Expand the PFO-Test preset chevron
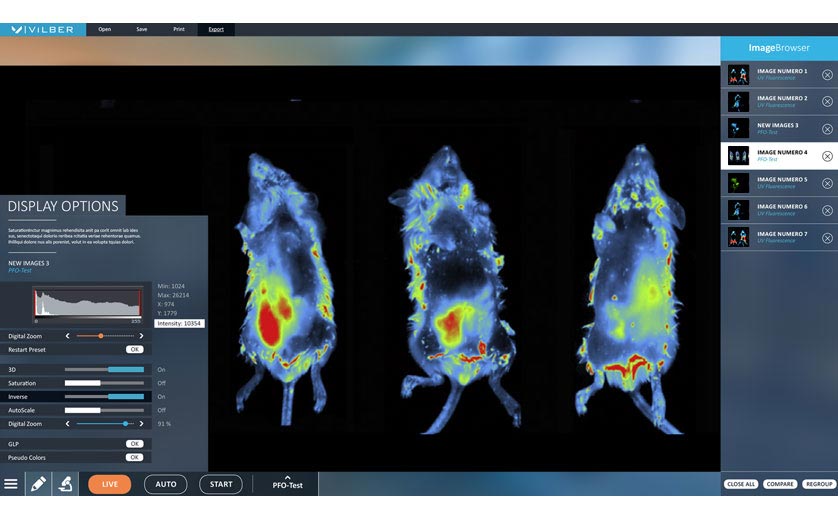This screenshot has width=838, height=506. (x=288, y=477)
